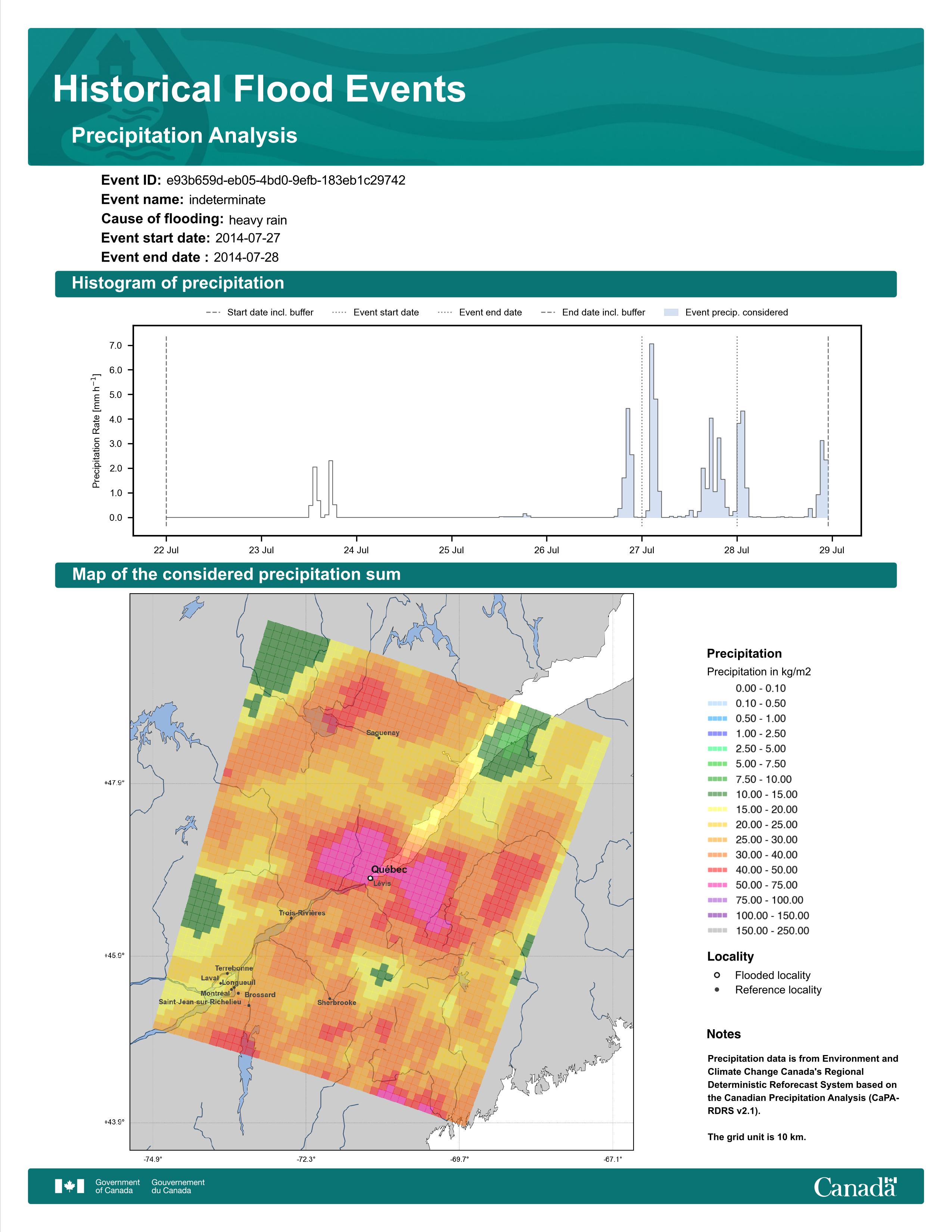Click the +47.9° latitude label
This screenshot has width=952, height=1232.
click(x=114, y=783)
